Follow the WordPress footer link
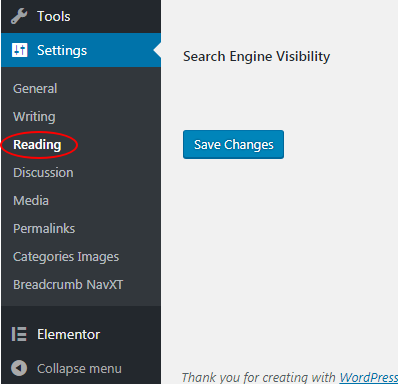Viewport: 398px width, 384px height. [x=369, y=377]
